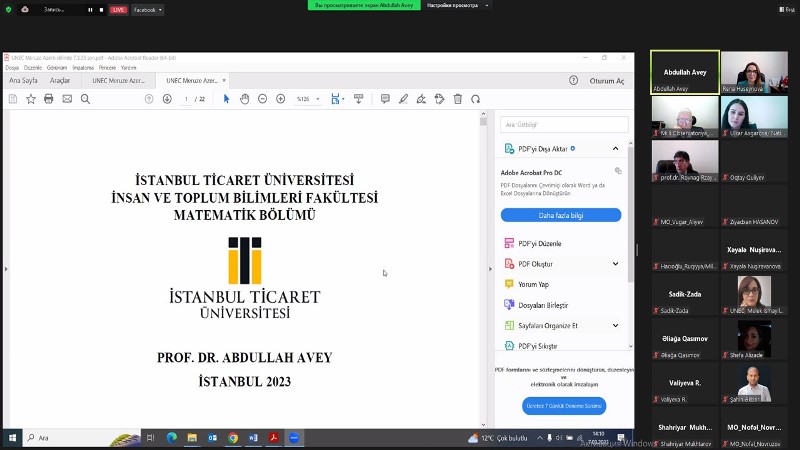Click the Daha fazla bilgi button

(561, 215)
